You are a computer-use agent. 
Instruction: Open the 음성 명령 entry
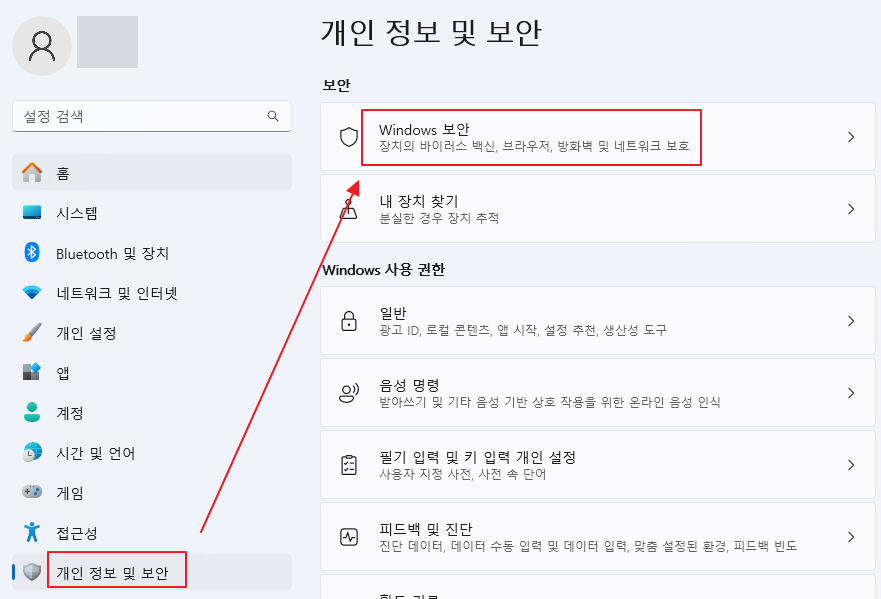click(598, 393)
